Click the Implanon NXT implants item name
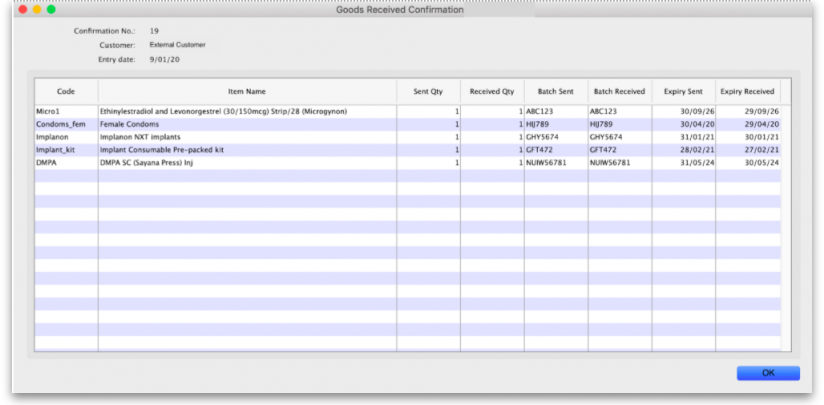The image size is (824, 405). 140,137
